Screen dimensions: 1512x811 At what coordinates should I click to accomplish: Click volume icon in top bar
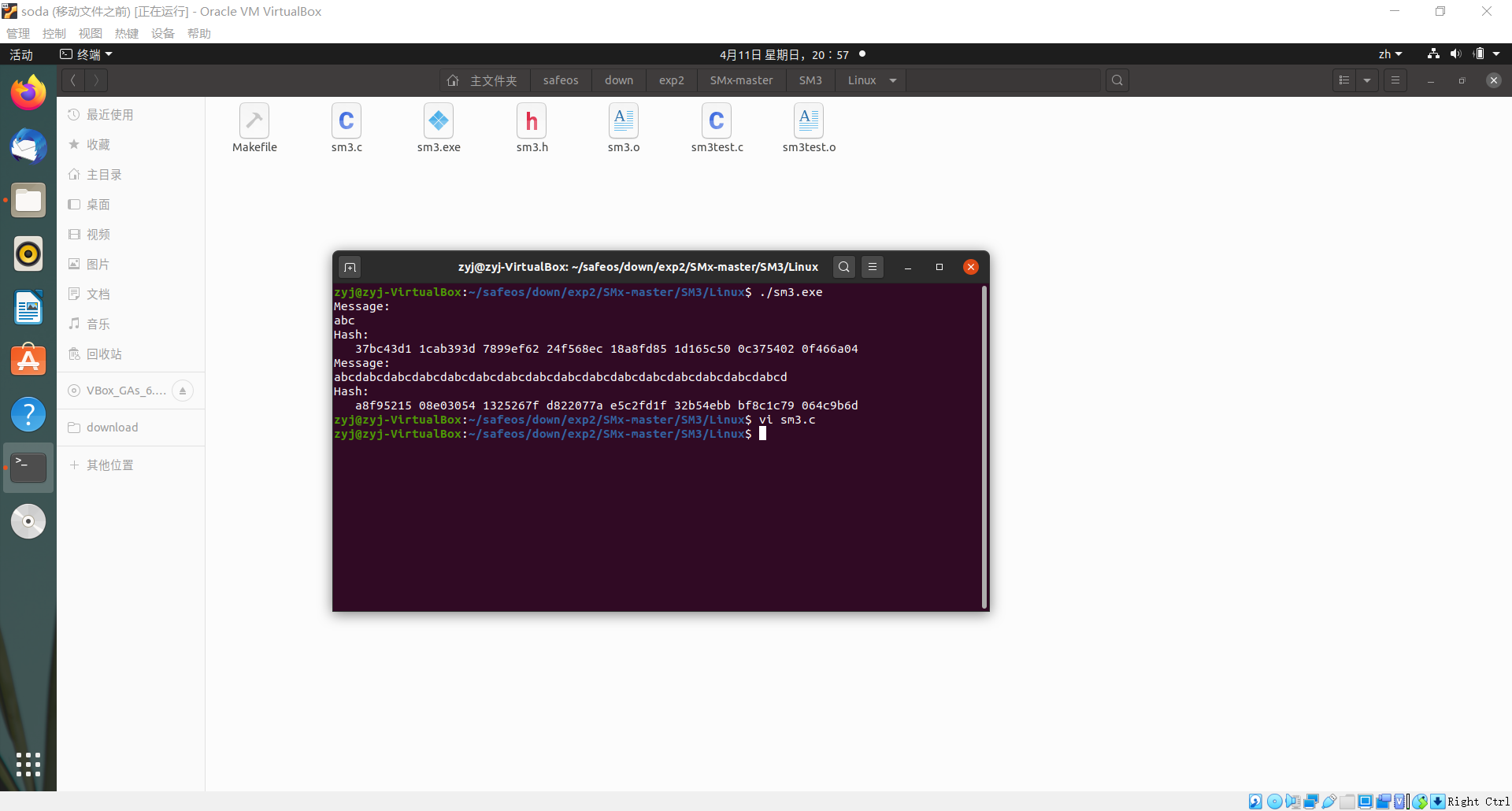[1455, 54]
